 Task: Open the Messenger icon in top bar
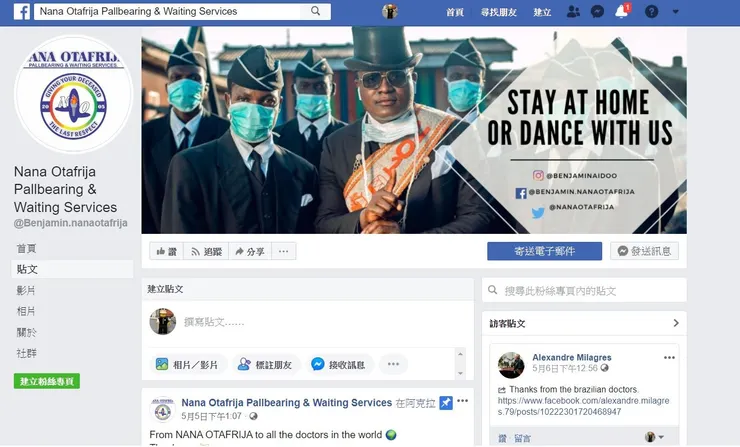pyautogui.click(x=597, y=11)
